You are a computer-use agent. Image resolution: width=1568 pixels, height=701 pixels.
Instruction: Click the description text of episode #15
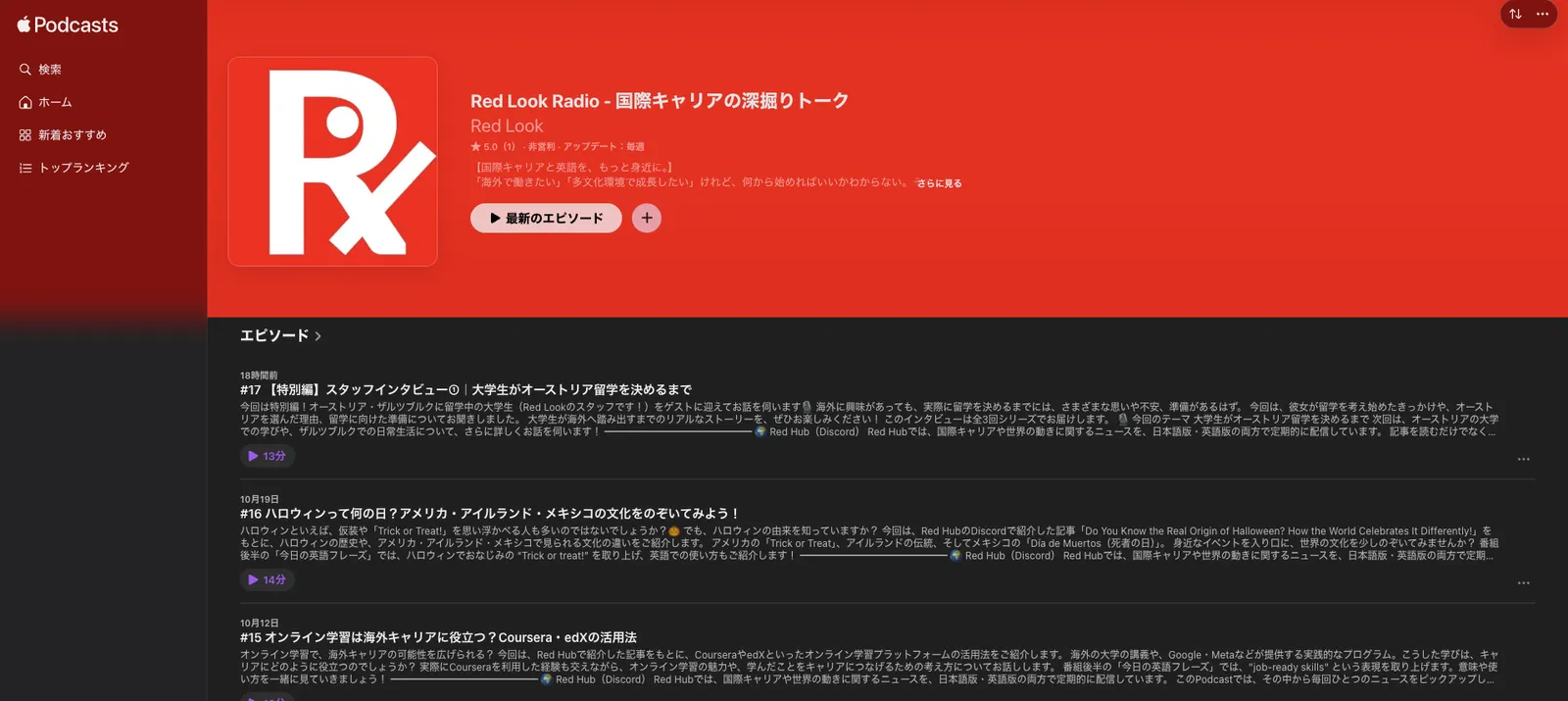click(x=869, y=667)
